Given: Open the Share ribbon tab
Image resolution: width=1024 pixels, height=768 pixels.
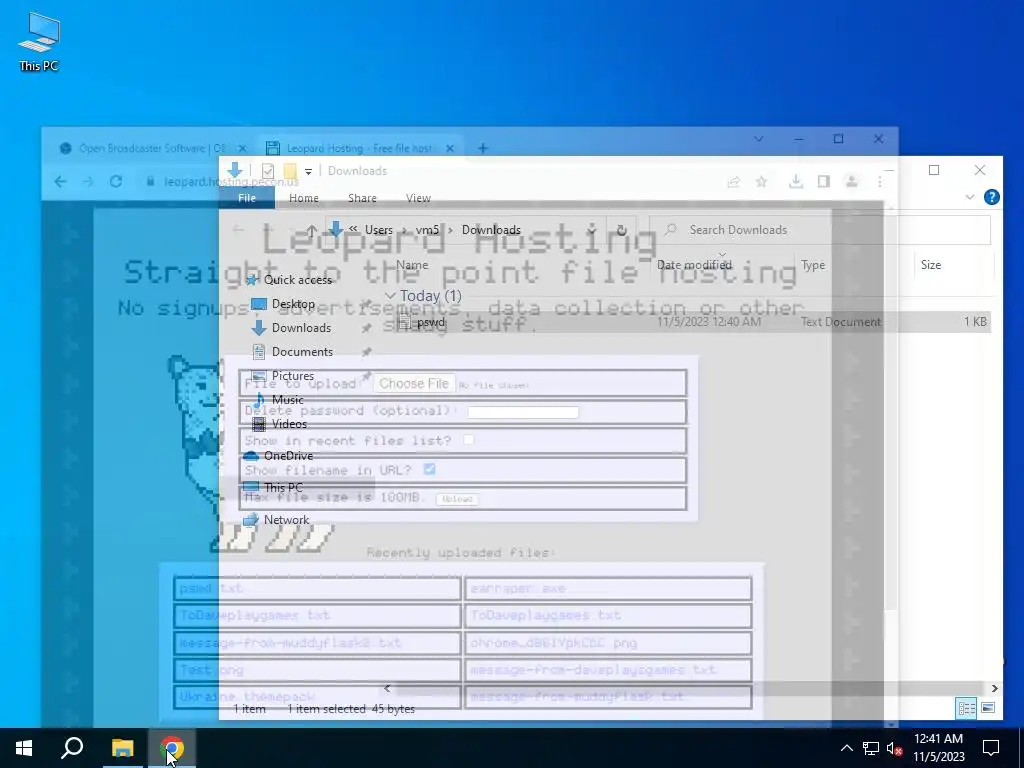Looking at the screenshot, I should pos(362,198).
